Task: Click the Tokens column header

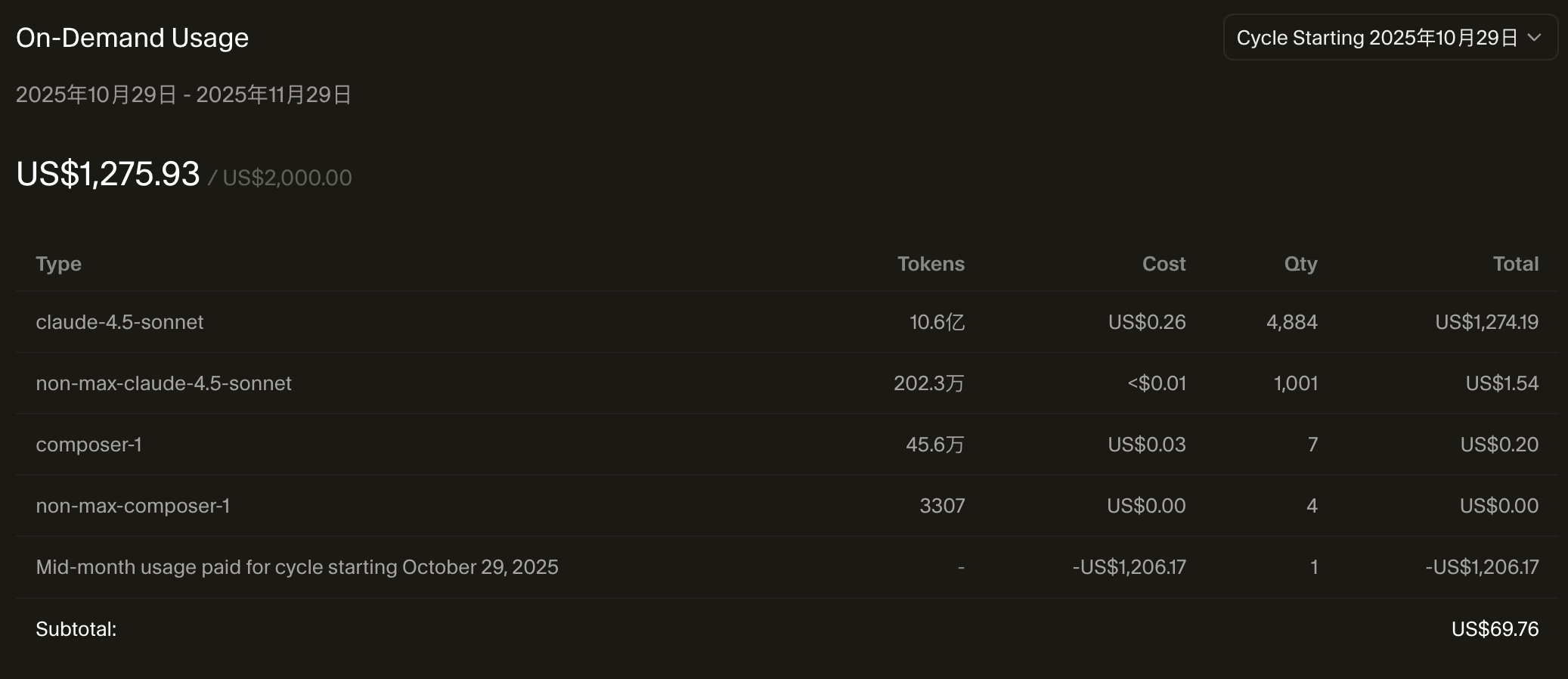Action: pos(930,264)
